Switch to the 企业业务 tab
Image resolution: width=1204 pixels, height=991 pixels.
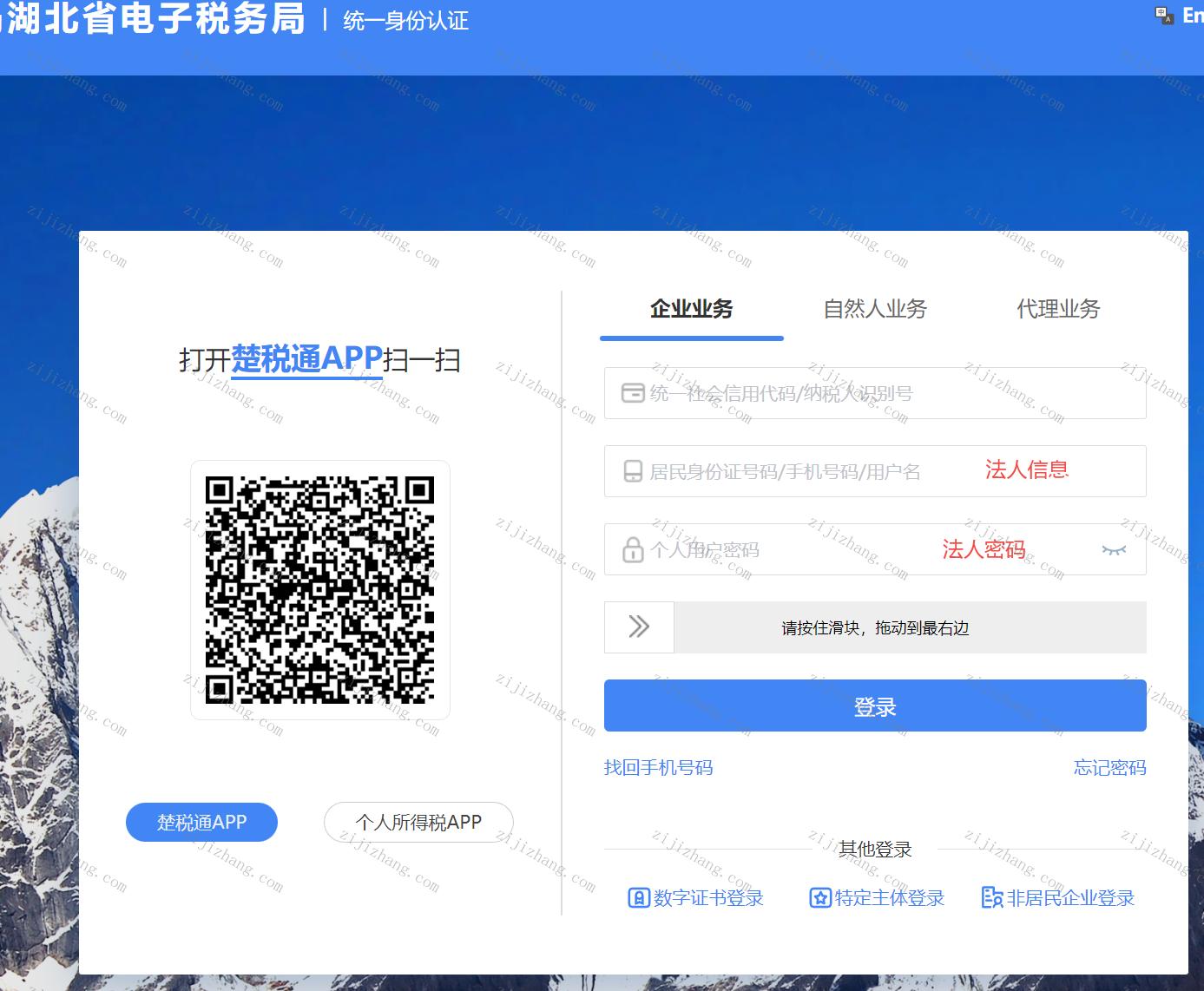[x=692, y=309]
